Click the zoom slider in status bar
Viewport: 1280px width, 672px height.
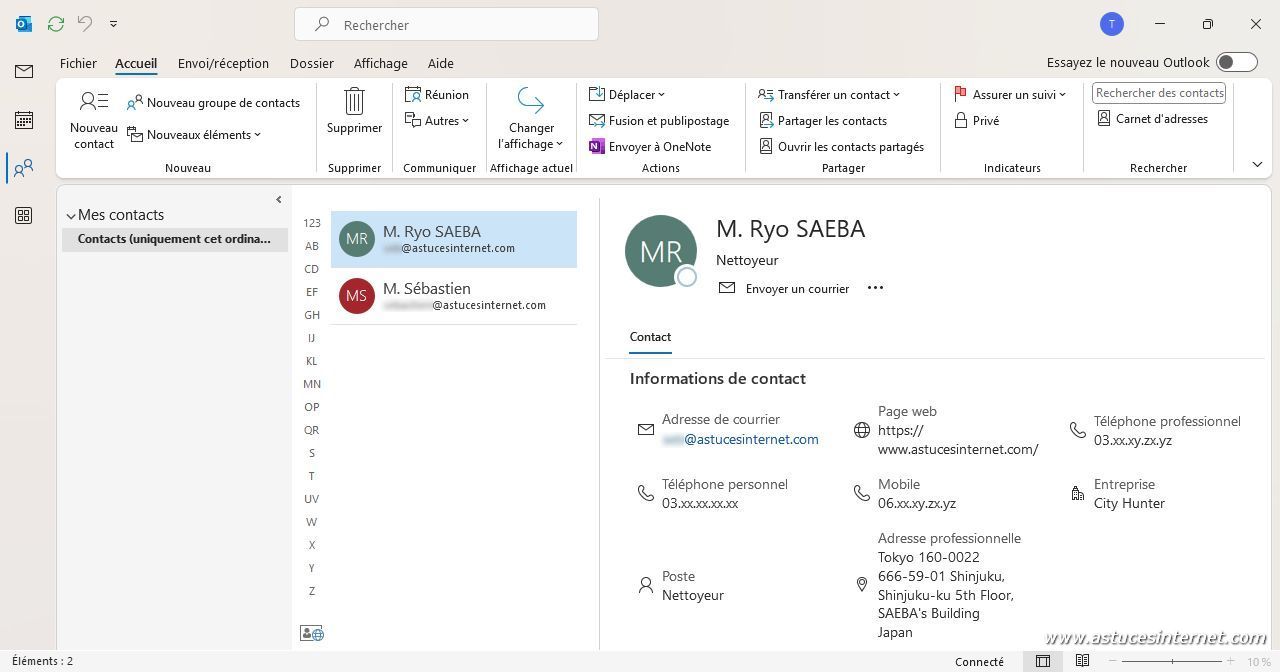(x=1172, y=661)
